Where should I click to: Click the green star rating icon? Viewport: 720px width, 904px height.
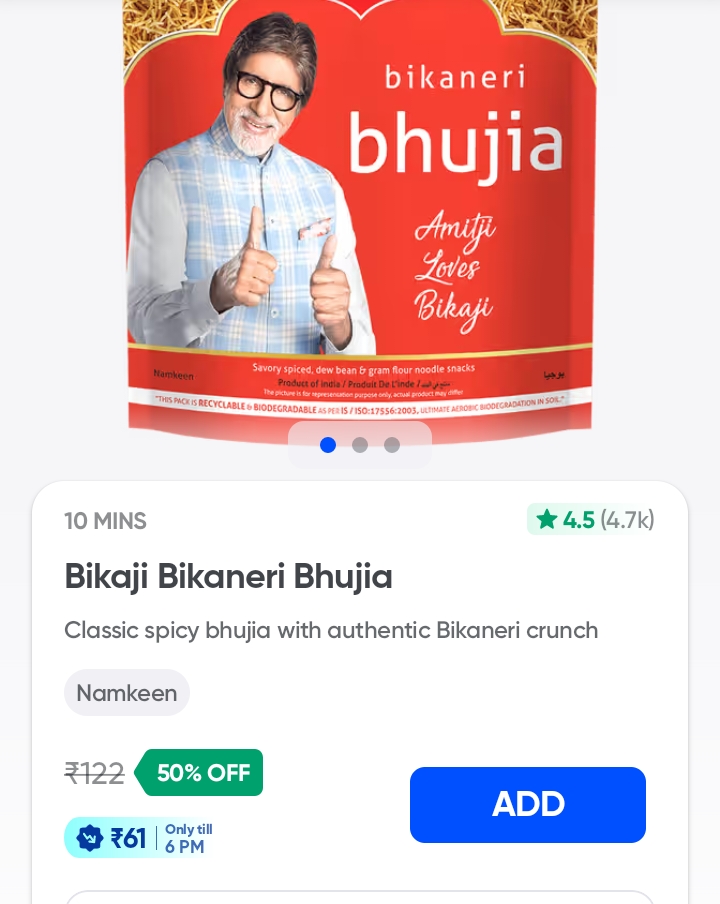(x=546, y=519)
